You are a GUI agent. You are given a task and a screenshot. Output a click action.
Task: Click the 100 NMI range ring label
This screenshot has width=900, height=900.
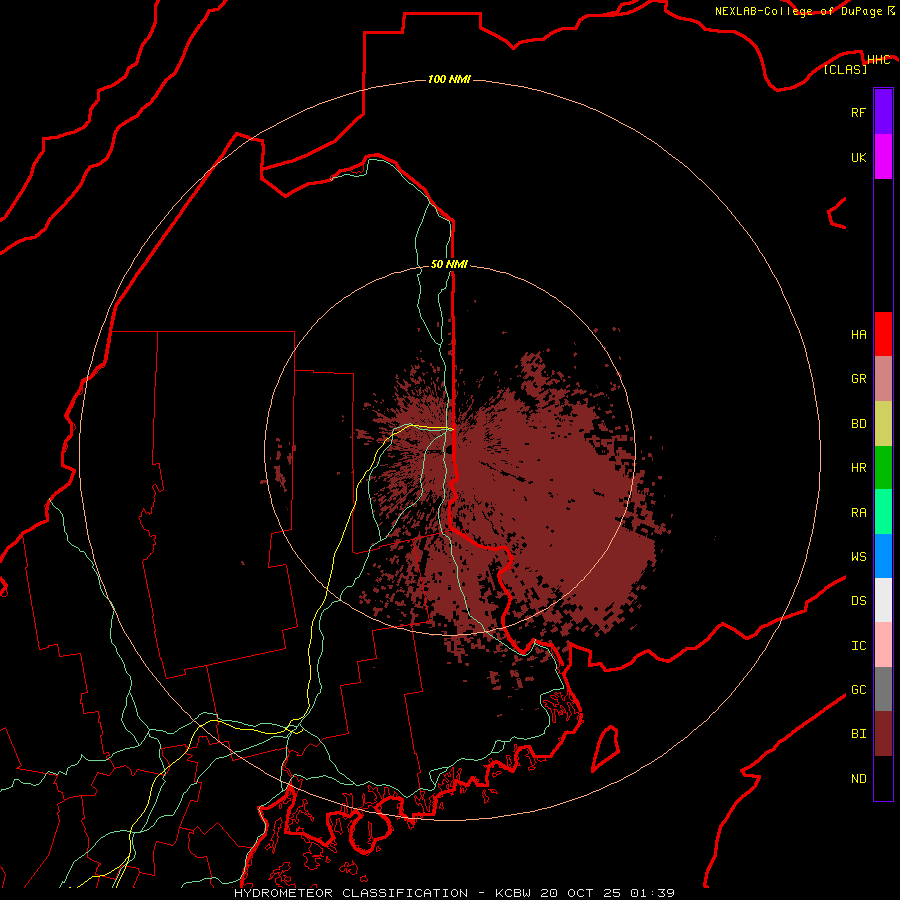click(449, 79)
